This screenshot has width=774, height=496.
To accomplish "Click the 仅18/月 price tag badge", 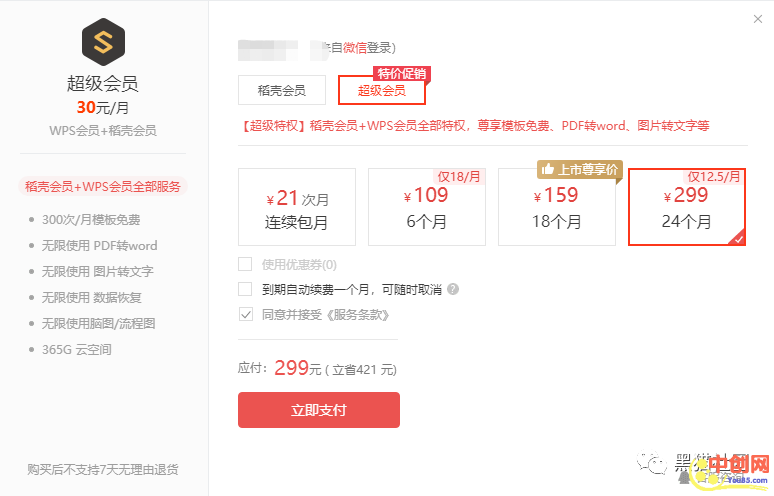I will click(461, 177).
